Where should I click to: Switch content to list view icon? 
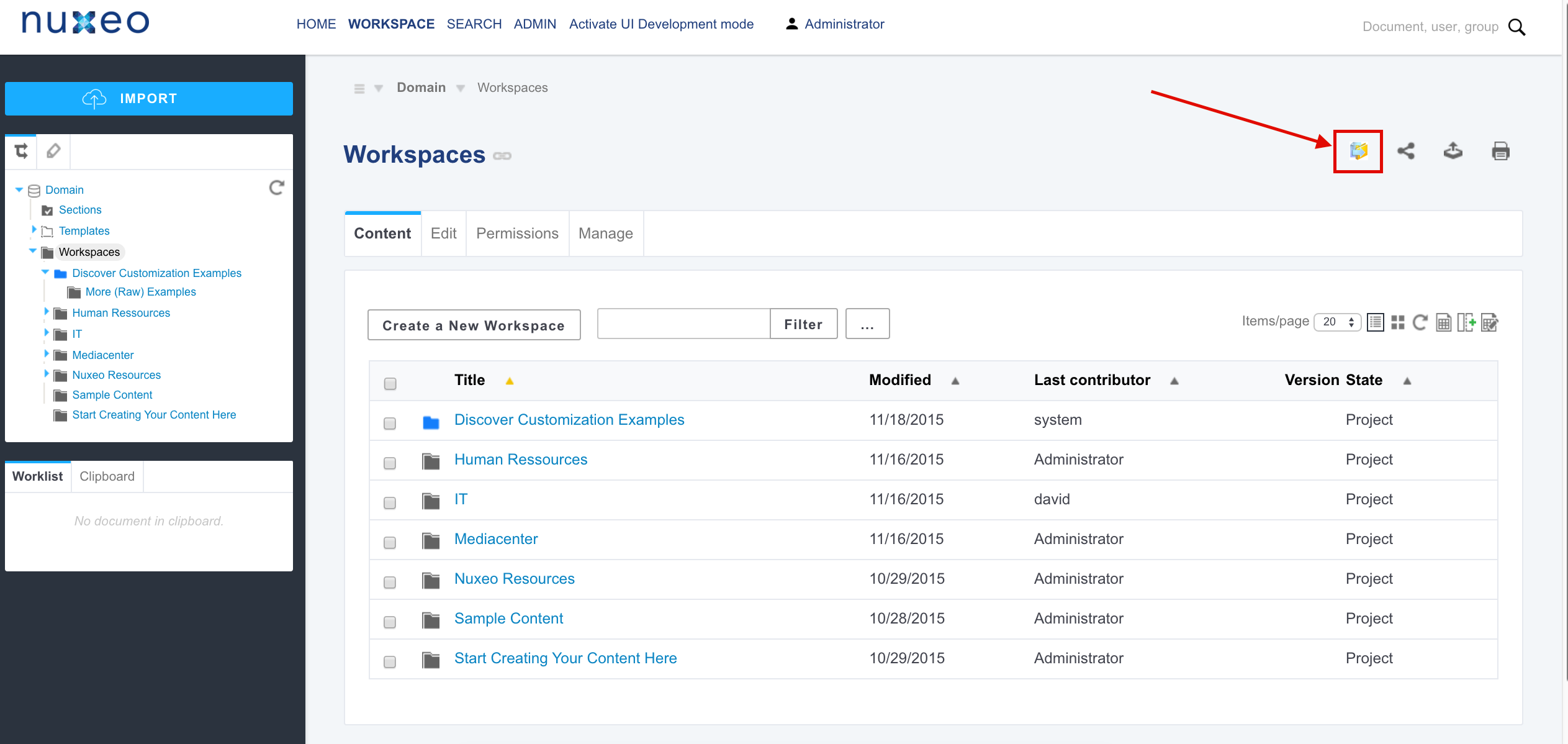[x=1376, y=322]
